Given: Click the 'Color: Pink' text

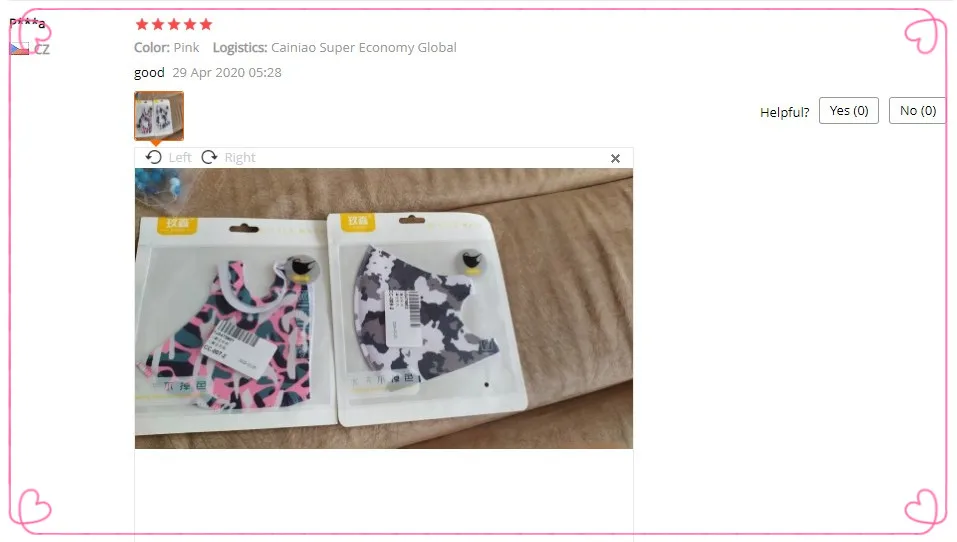Looking at the screenshot, I should (167, 48).
